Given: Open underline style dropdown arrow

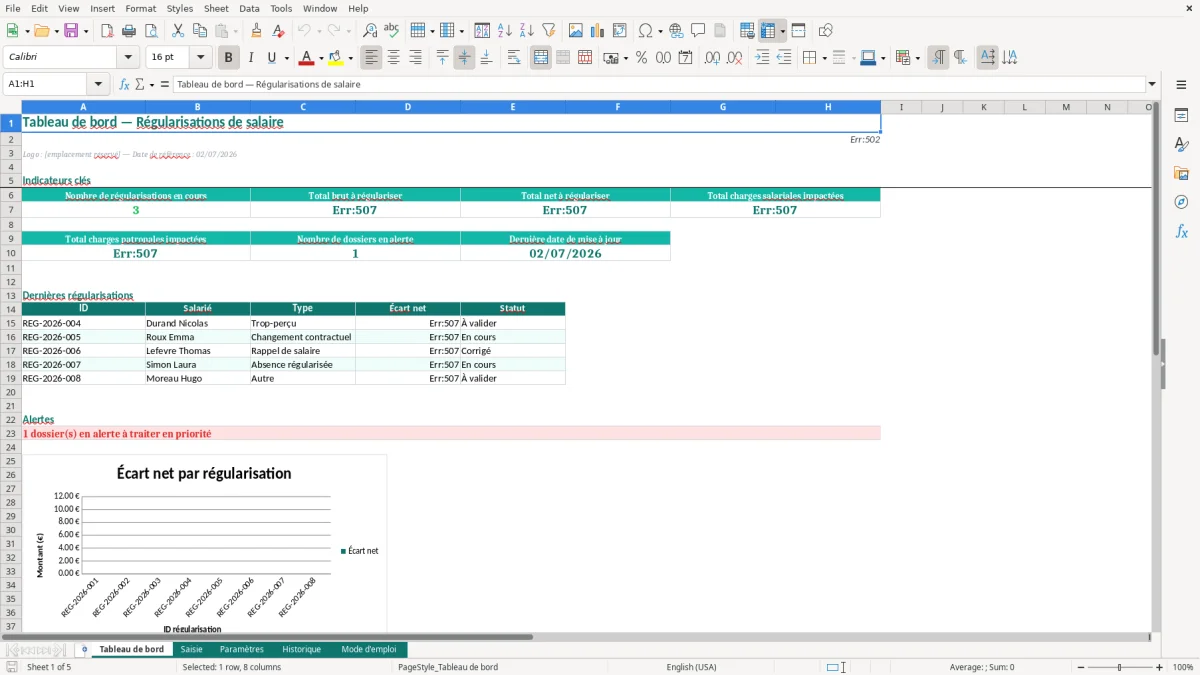Looking at the screenshot, I should [x=286, y=58].
